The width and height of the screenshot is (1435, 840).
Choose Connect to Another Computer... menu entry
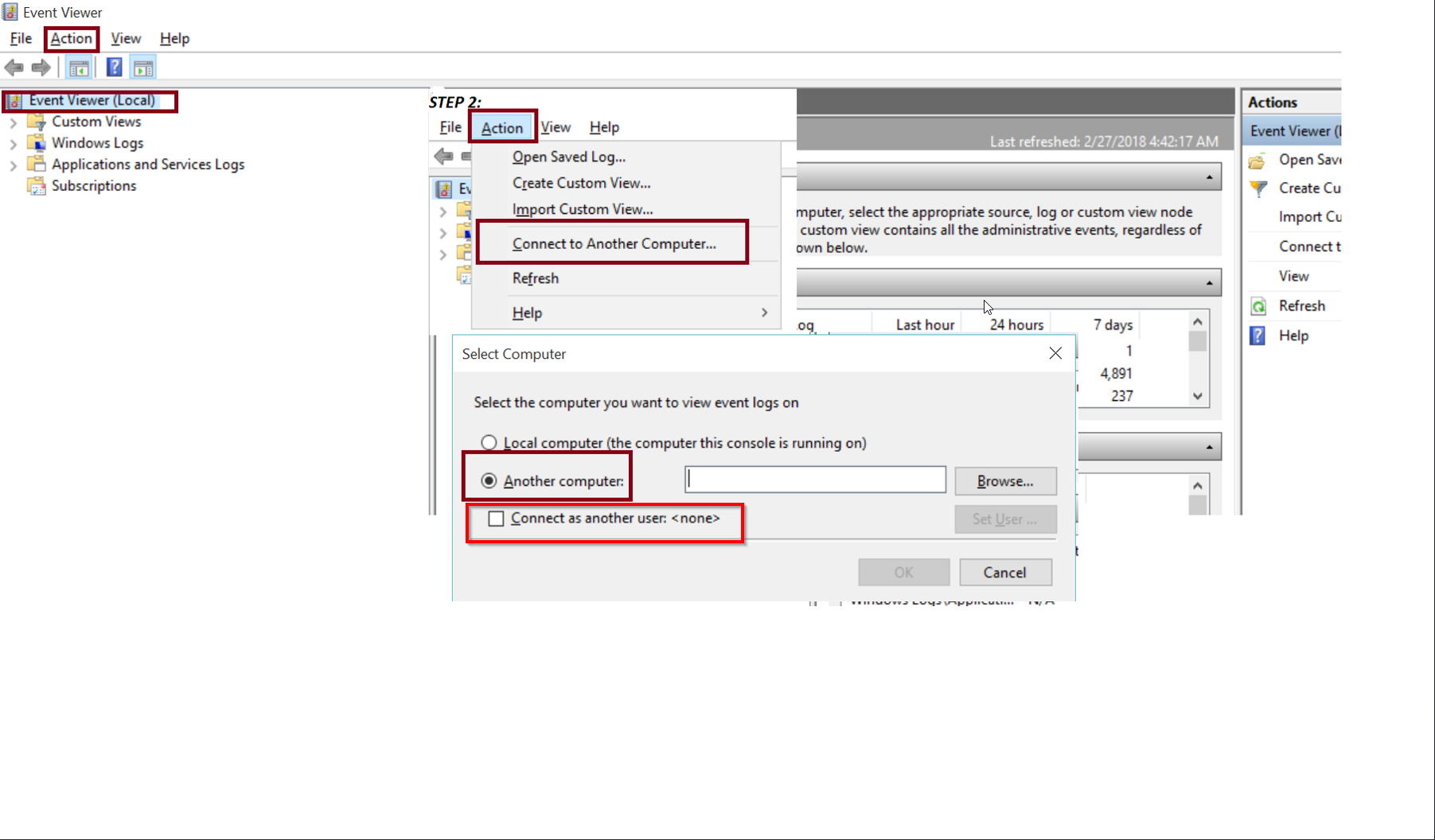tap(614, 243)
